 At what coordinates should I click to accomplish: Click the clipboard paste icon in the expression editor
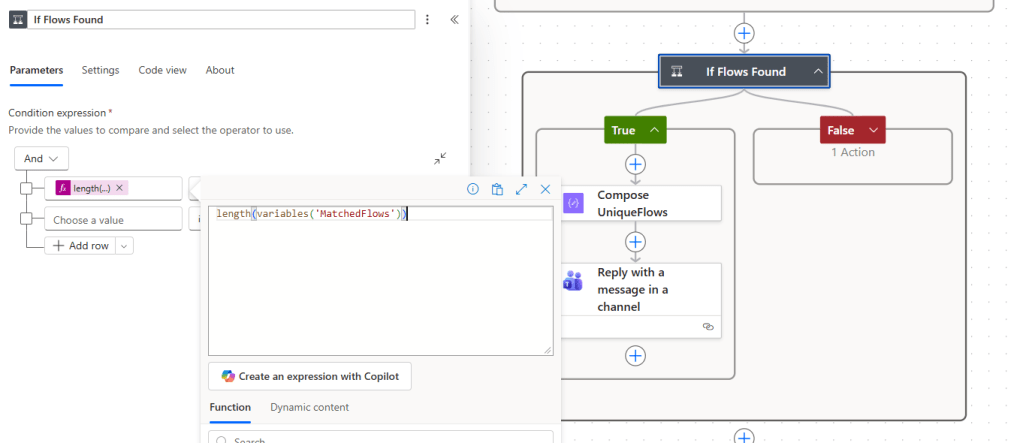point(497,189)
